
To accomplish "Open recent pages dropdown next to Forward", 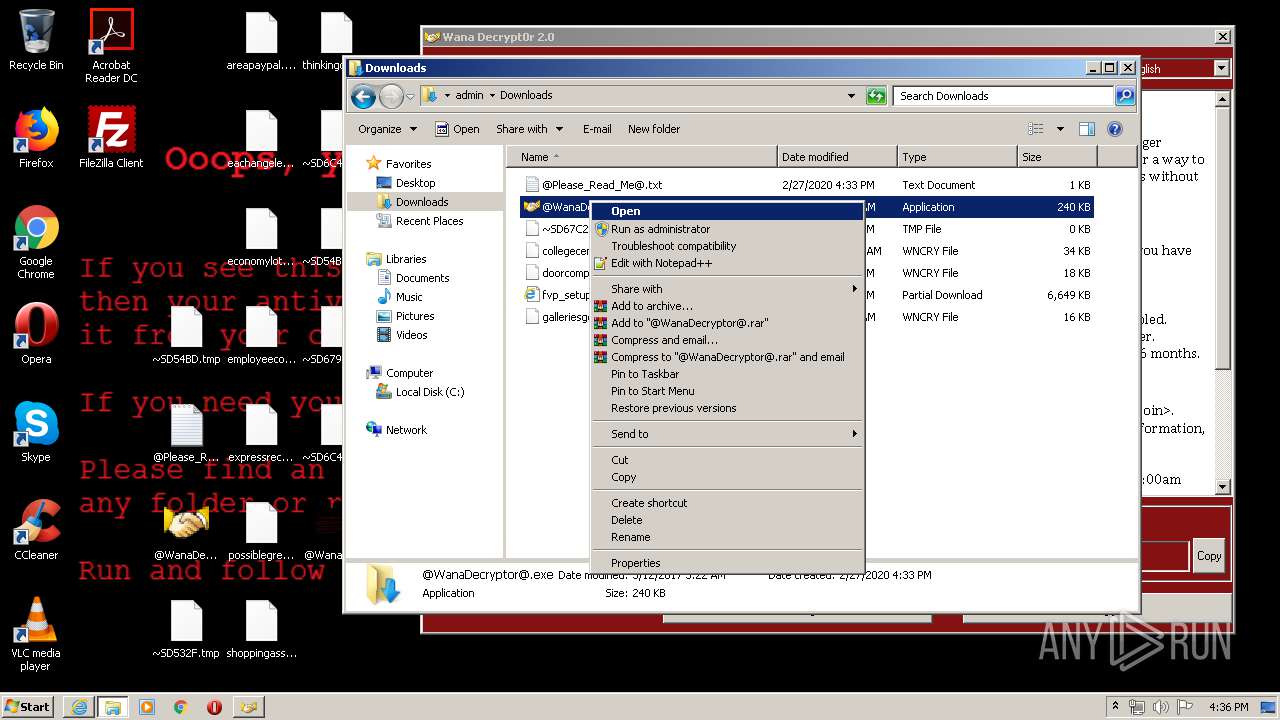I will [410, 97].
